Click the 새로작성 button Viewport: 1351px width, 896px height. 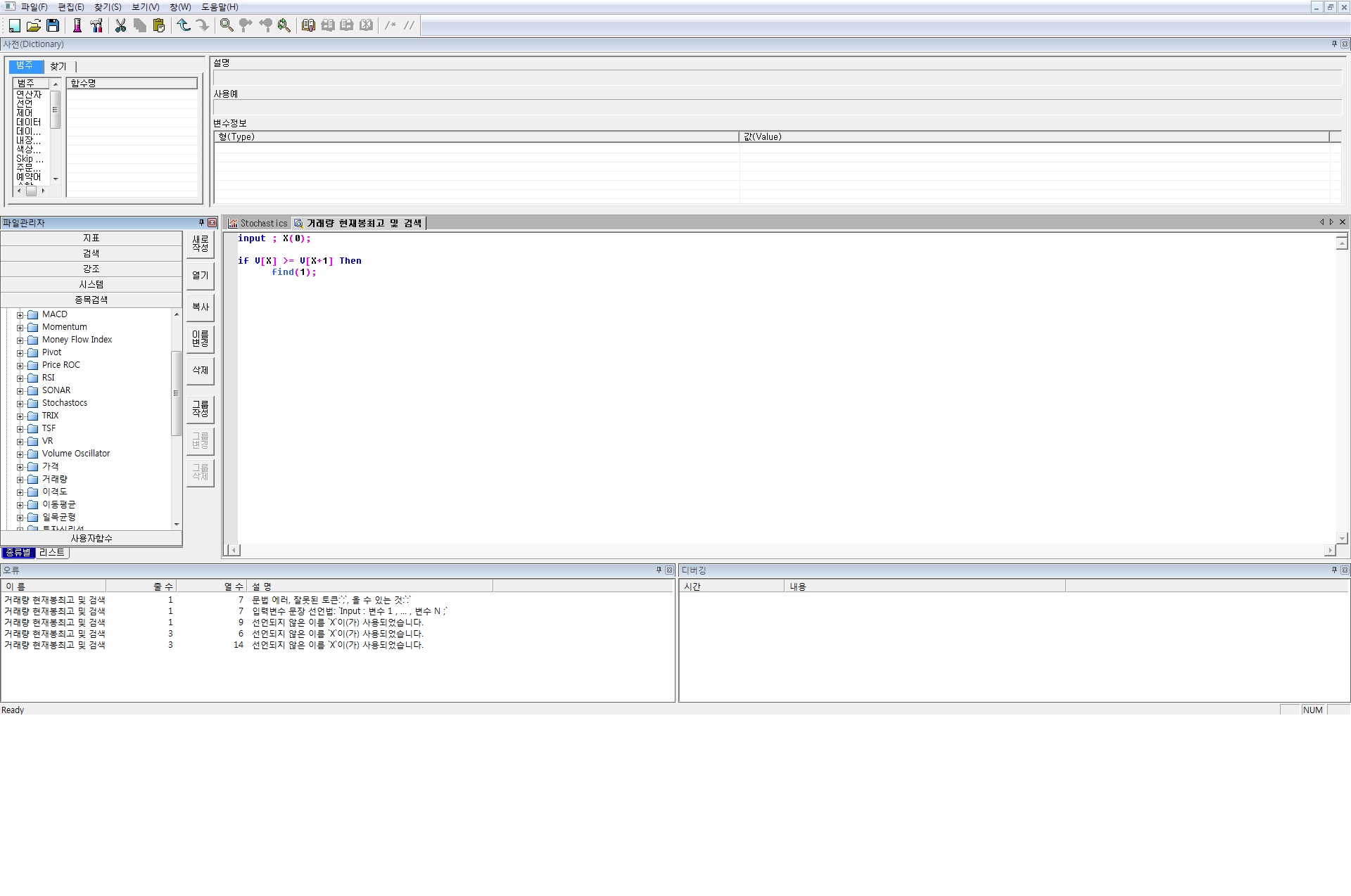pyautogui.click(x=201, y=244)
